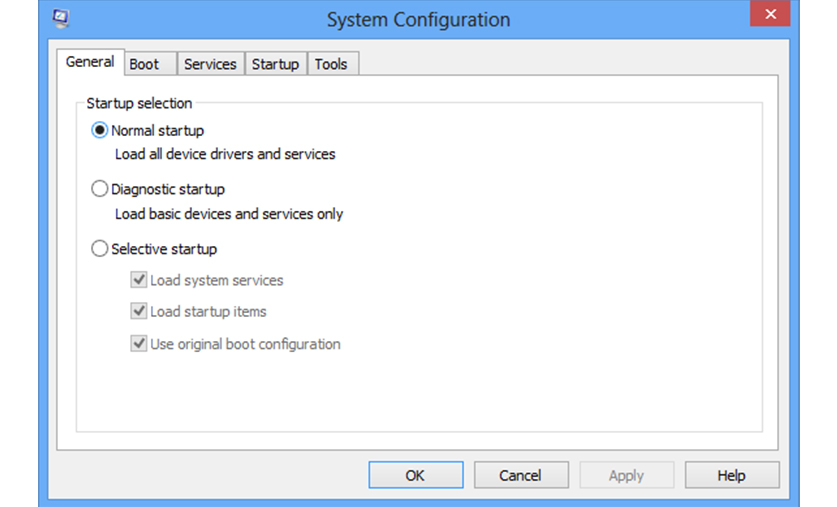
Task: Toggle the Load system services checkbox
Action: (x=139, y=281)
